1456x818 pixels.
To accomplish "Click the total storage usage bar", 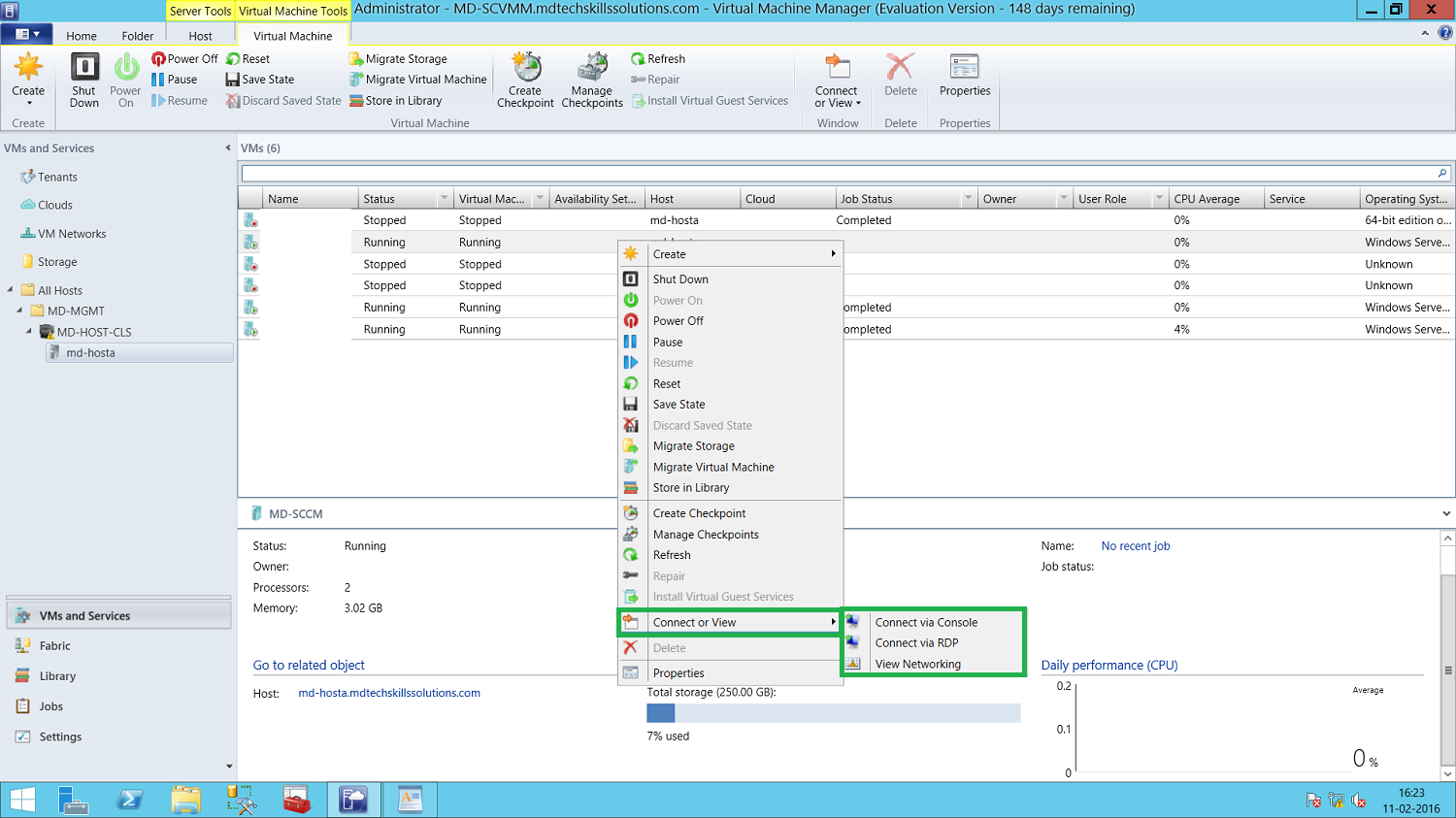I will tap(833, 713).
